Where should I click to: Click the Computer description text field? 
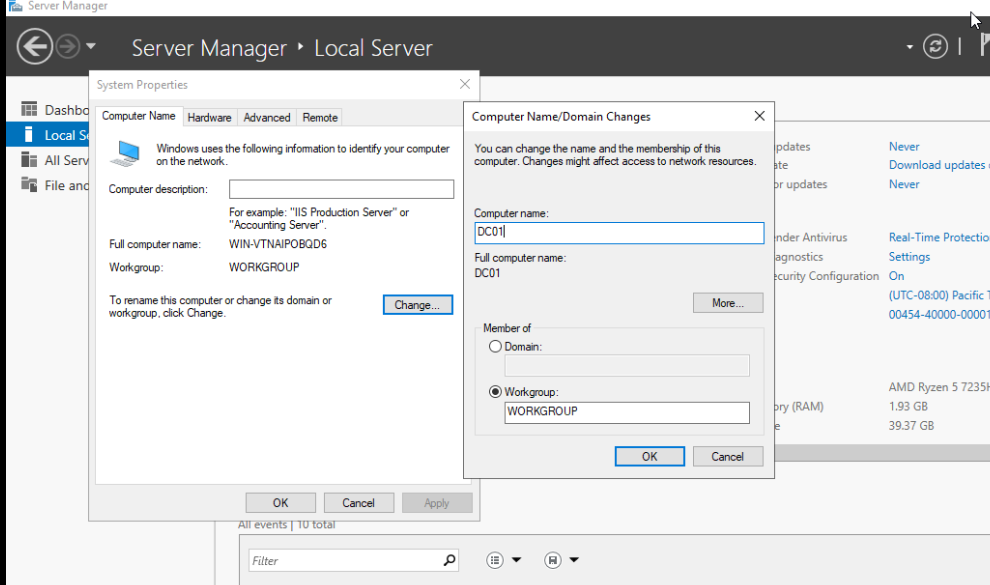click(x=341, y=189)
